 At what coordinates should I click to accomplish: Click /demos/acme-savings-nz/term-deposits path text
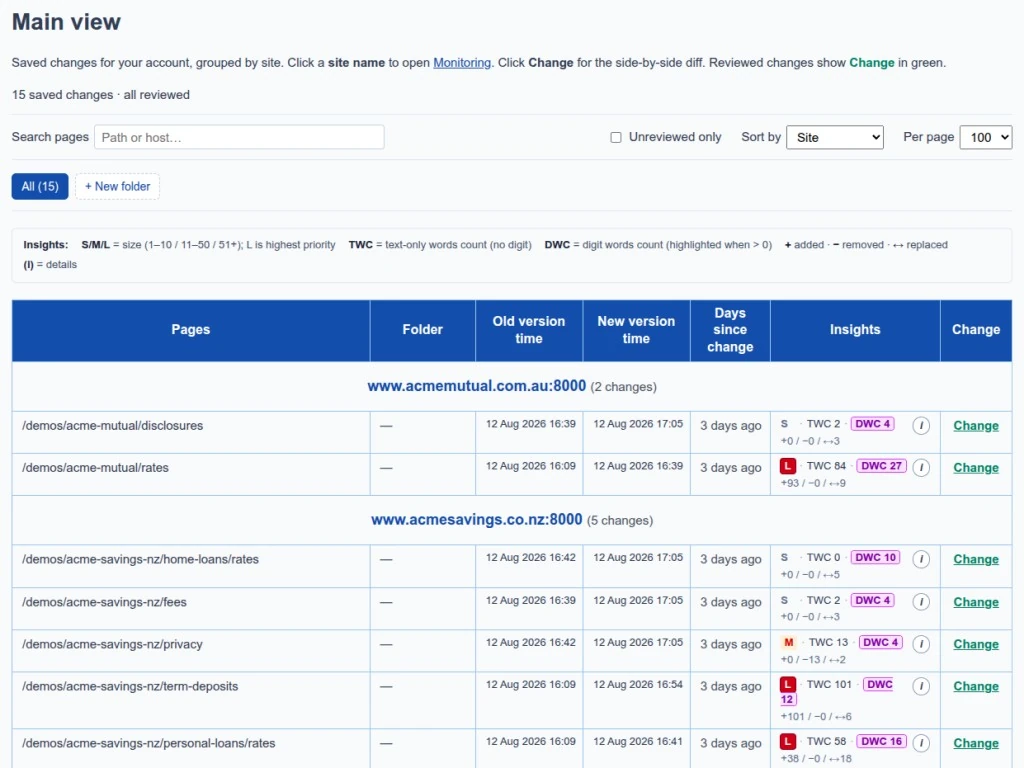[x=130, y=686]
